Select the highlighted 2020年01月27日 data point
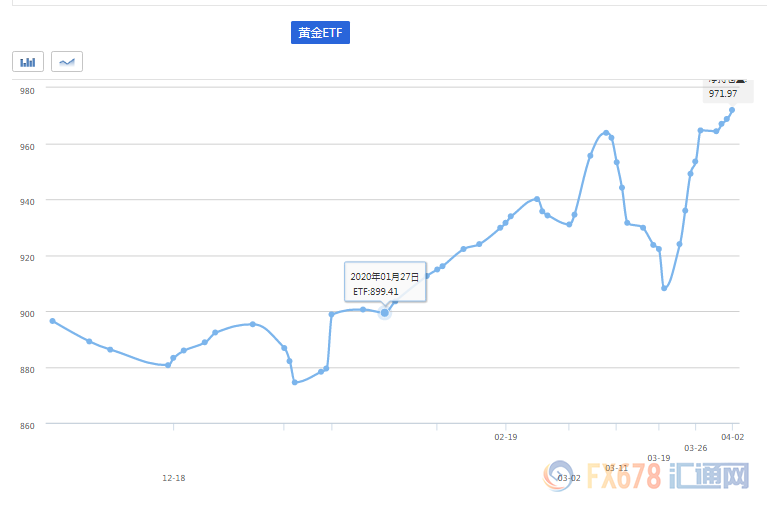 click(384, 312)
